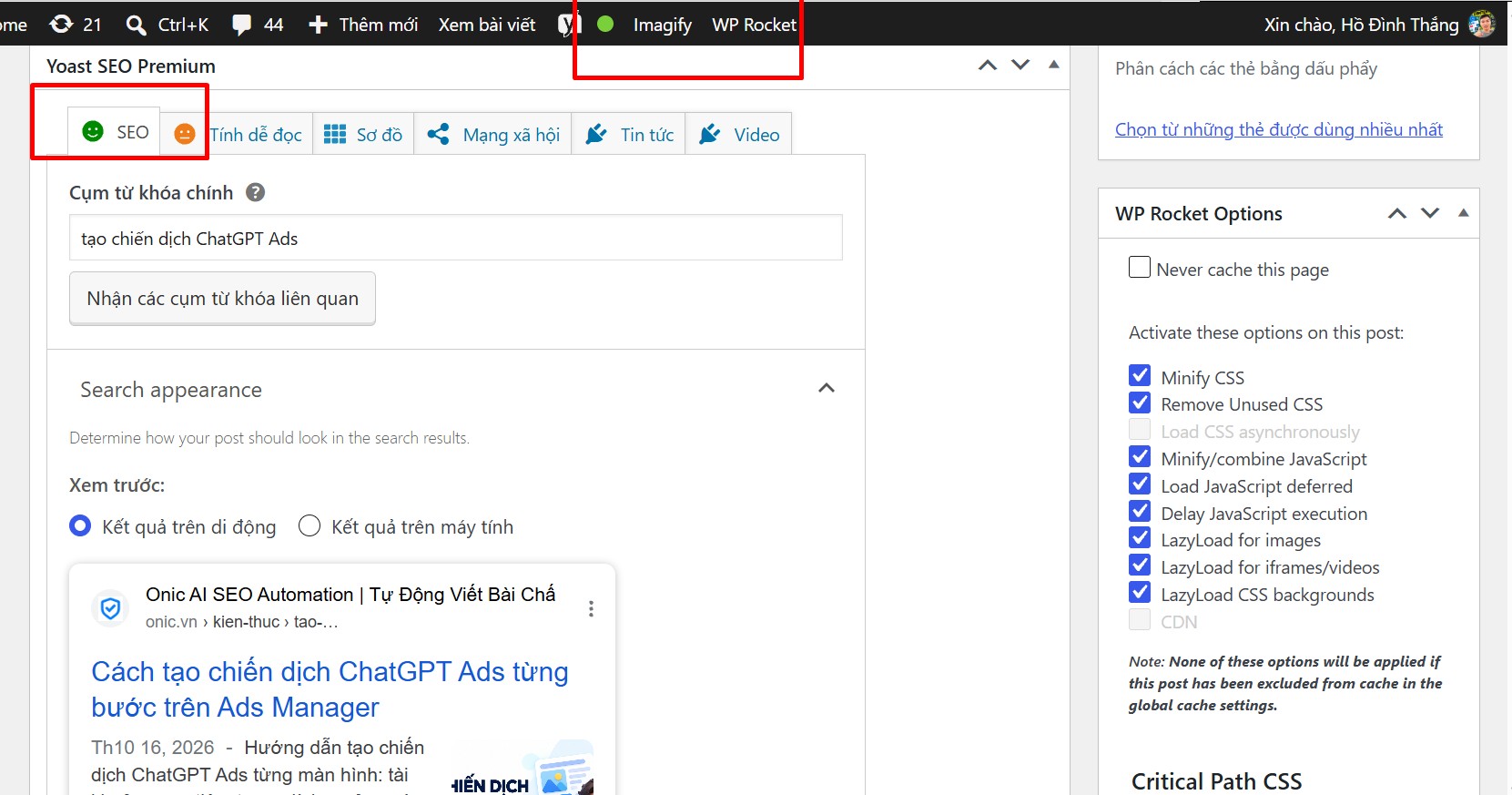Click the plus icon for Thêm mới
This screenshot has height=795, width=1512.
[x=318, y=25]
